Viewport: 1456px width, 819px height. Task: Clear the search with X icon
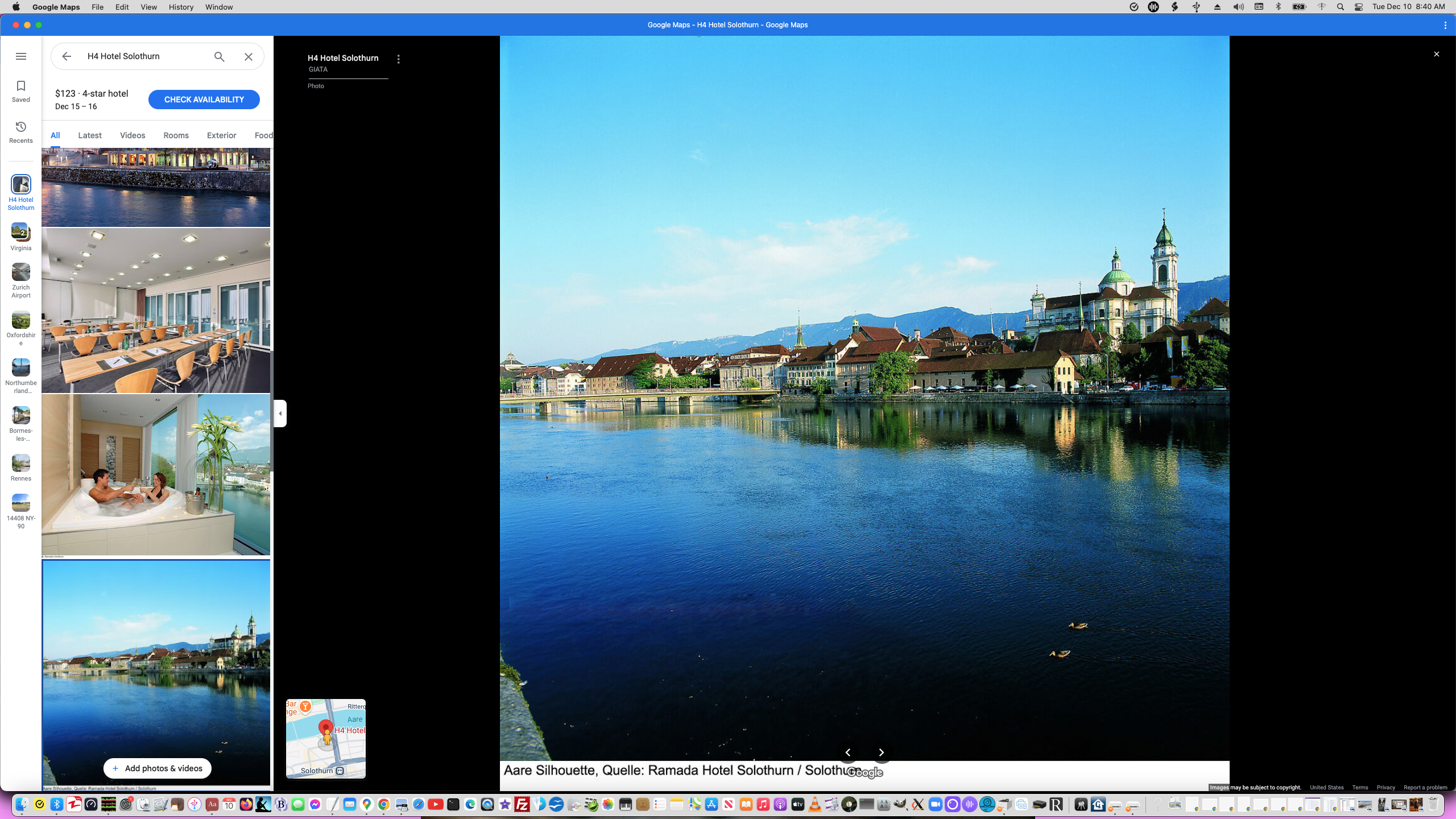click(249, 56)
